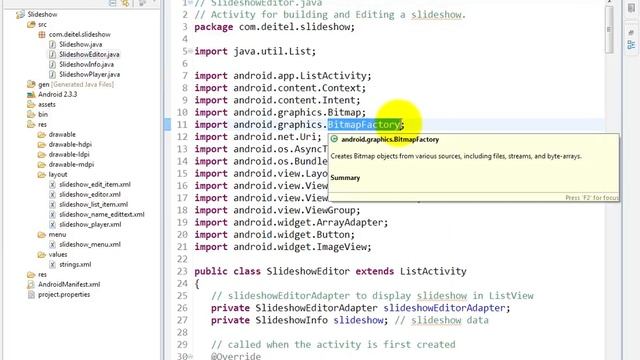Select the menu folder under res
Screen dimensions: 640x360
click(57, 234)
